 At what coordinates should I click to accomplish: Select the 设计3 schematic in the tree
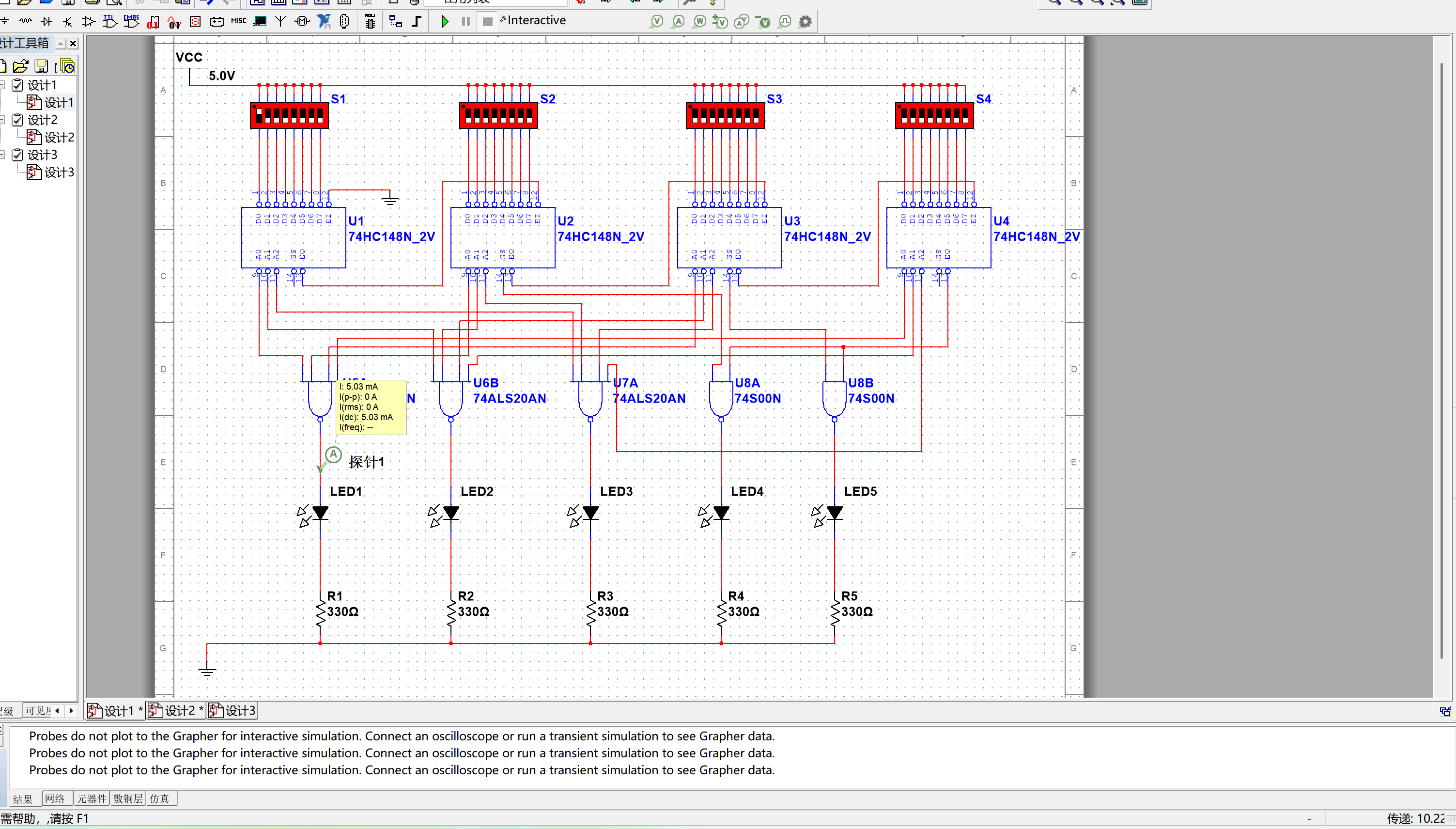[59, 172]
